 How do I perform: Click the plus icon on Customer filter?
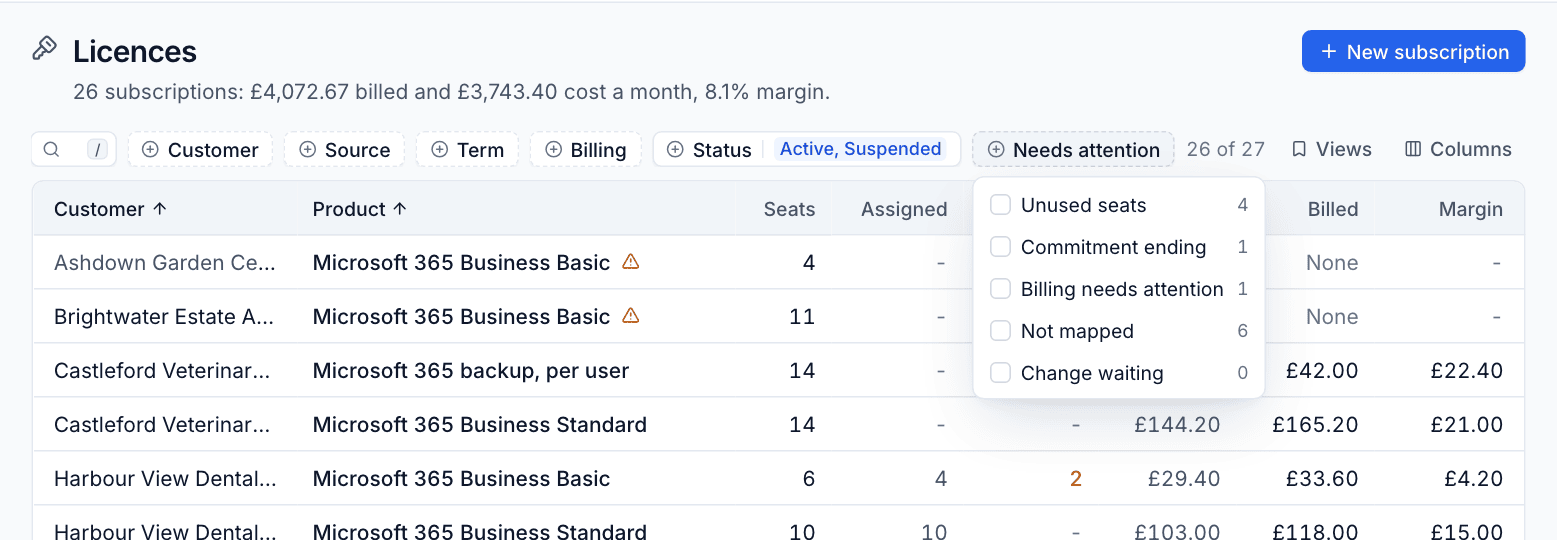pyautogui.click(x=150, y=149)
